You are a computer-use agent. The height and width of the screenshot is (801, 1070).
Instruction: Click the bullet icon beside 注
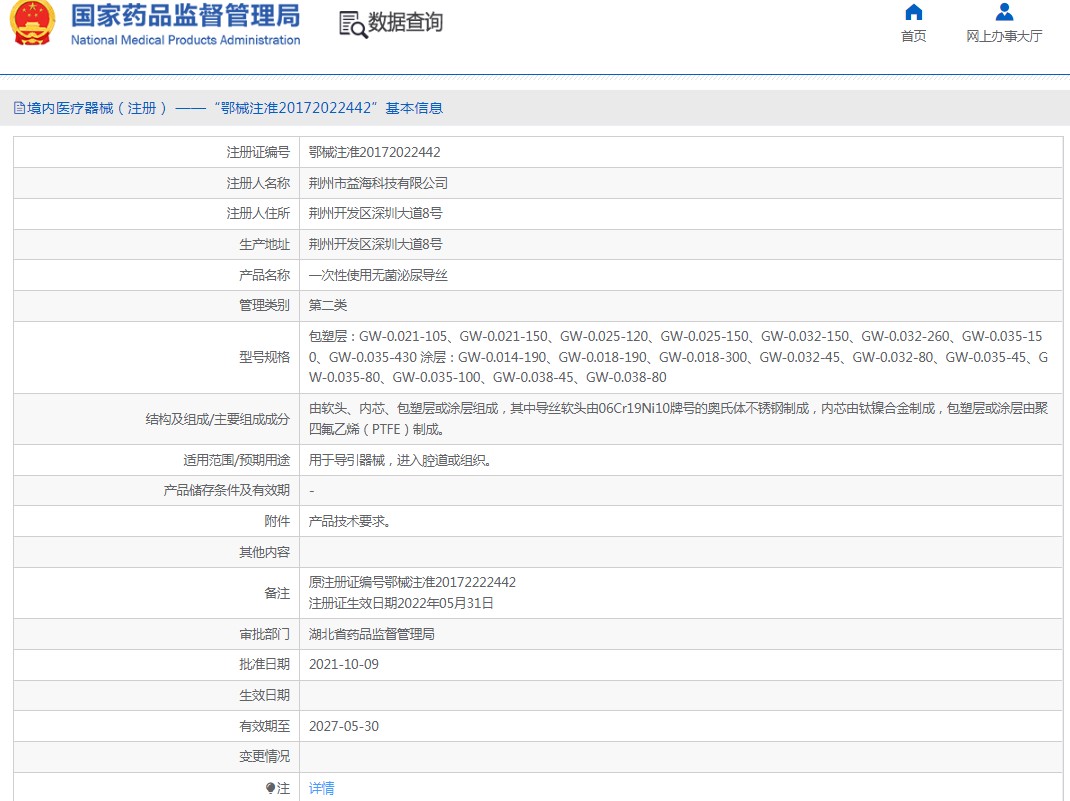tap(270, 788)
